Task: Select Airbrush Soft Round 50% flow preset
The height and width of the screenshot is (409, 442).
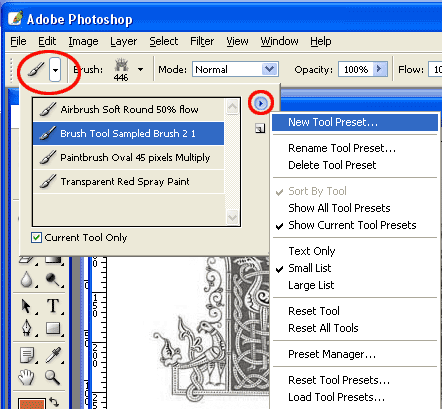Action: tap(129, 109)
